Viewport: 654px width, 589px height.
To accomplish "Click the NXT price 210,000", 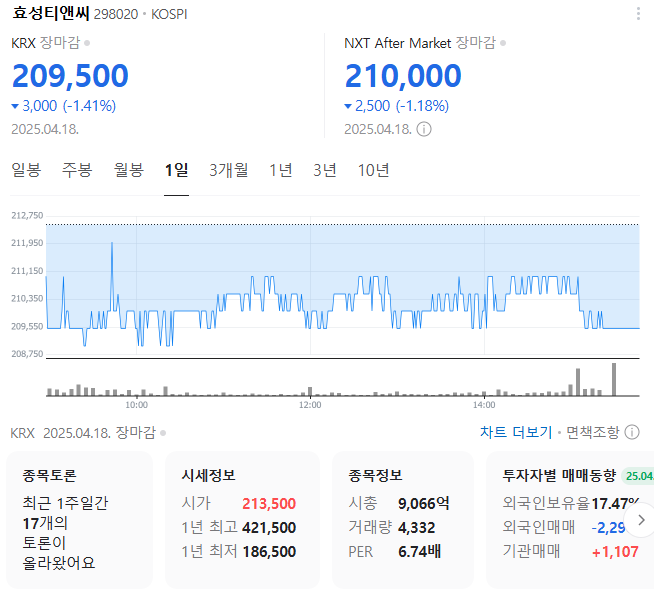I will click(403, 76).
